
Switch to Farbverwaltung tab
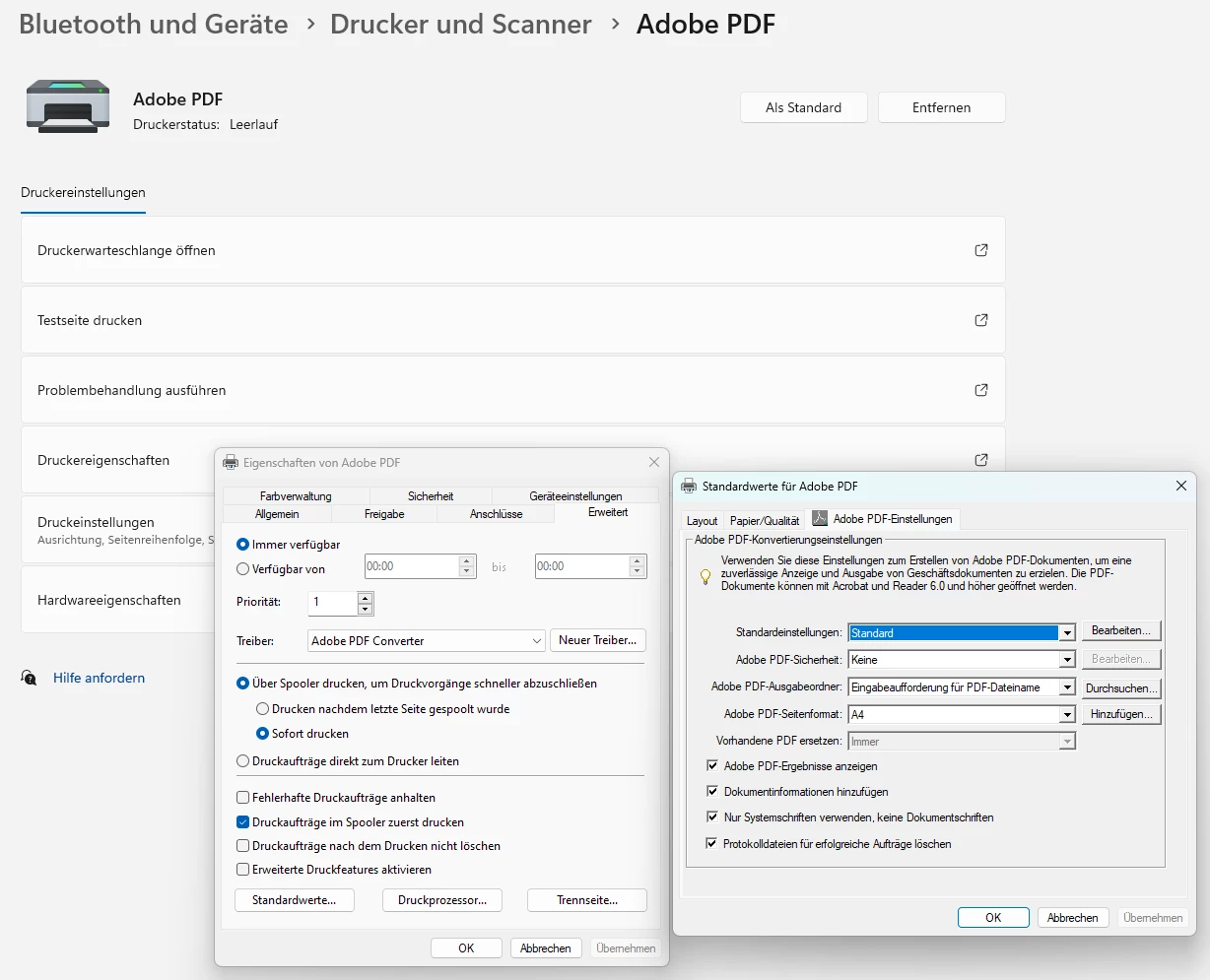(x=296, y=496)
